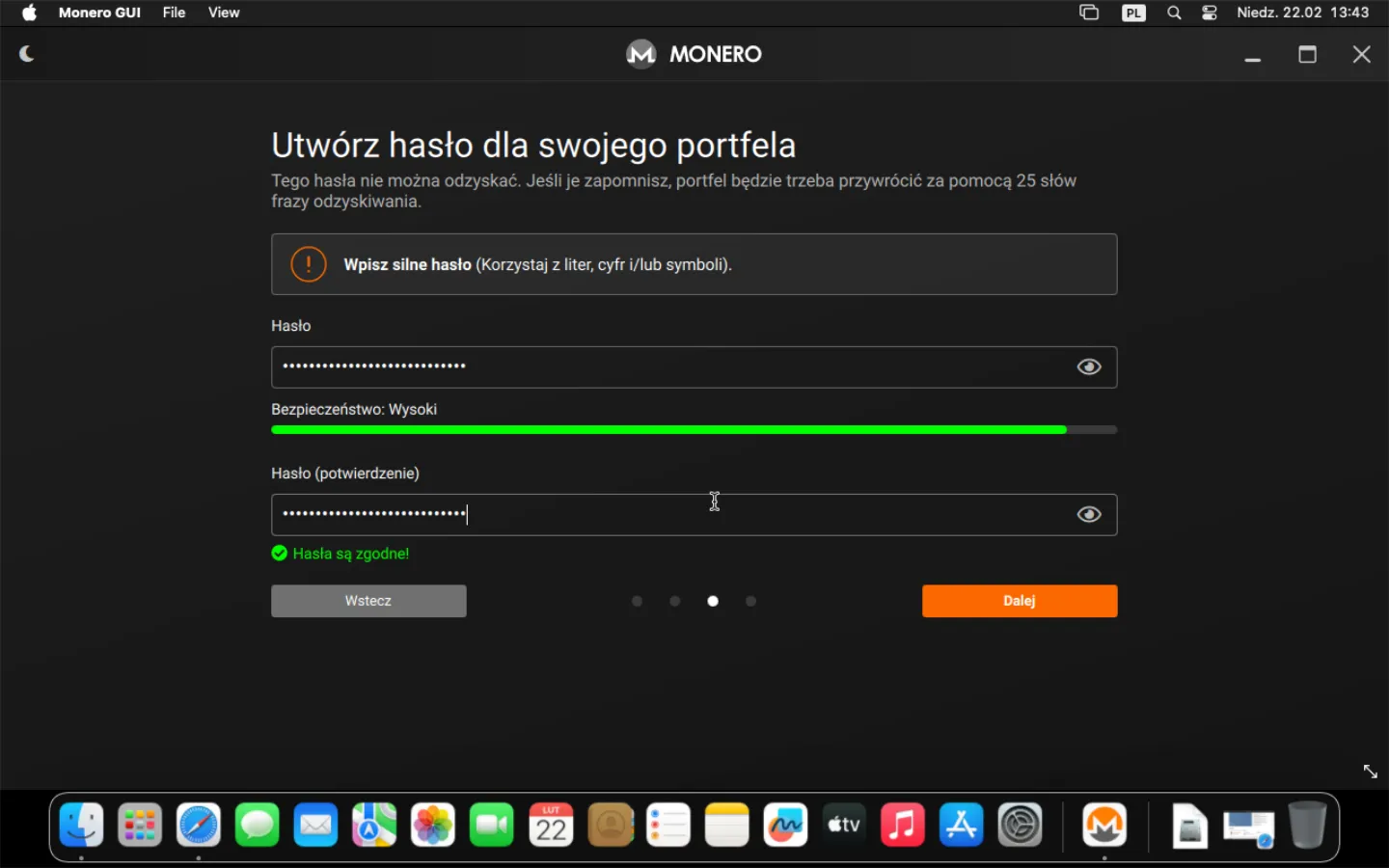Toggle dark/light theme moon icon
This screenshot has width=1389, height=868.
click(27, 54)
